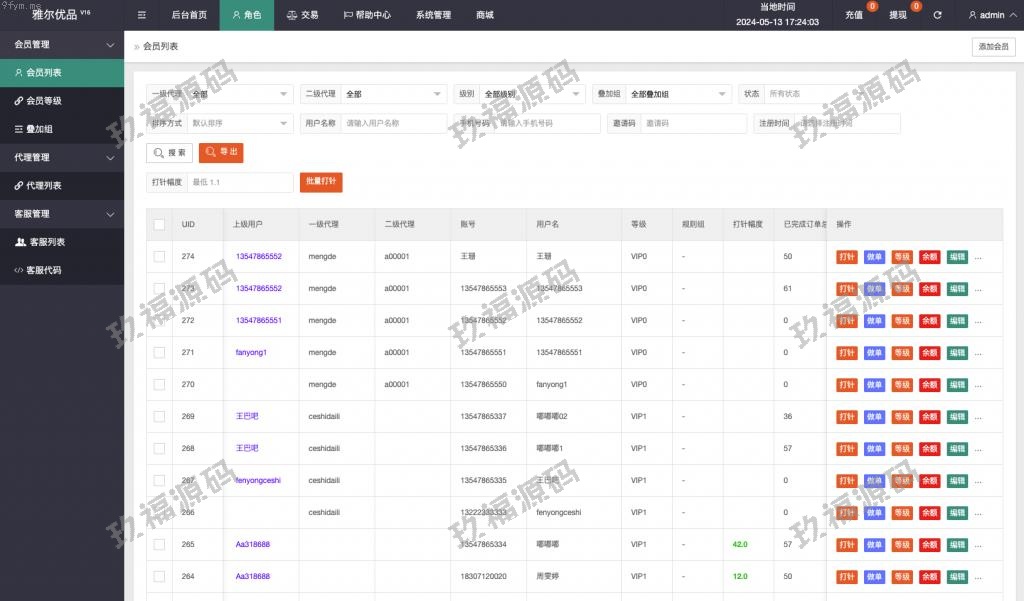1024x601 pixels.
Task: Switch to the 交易 top menu
Action: (x=303, y=15)
